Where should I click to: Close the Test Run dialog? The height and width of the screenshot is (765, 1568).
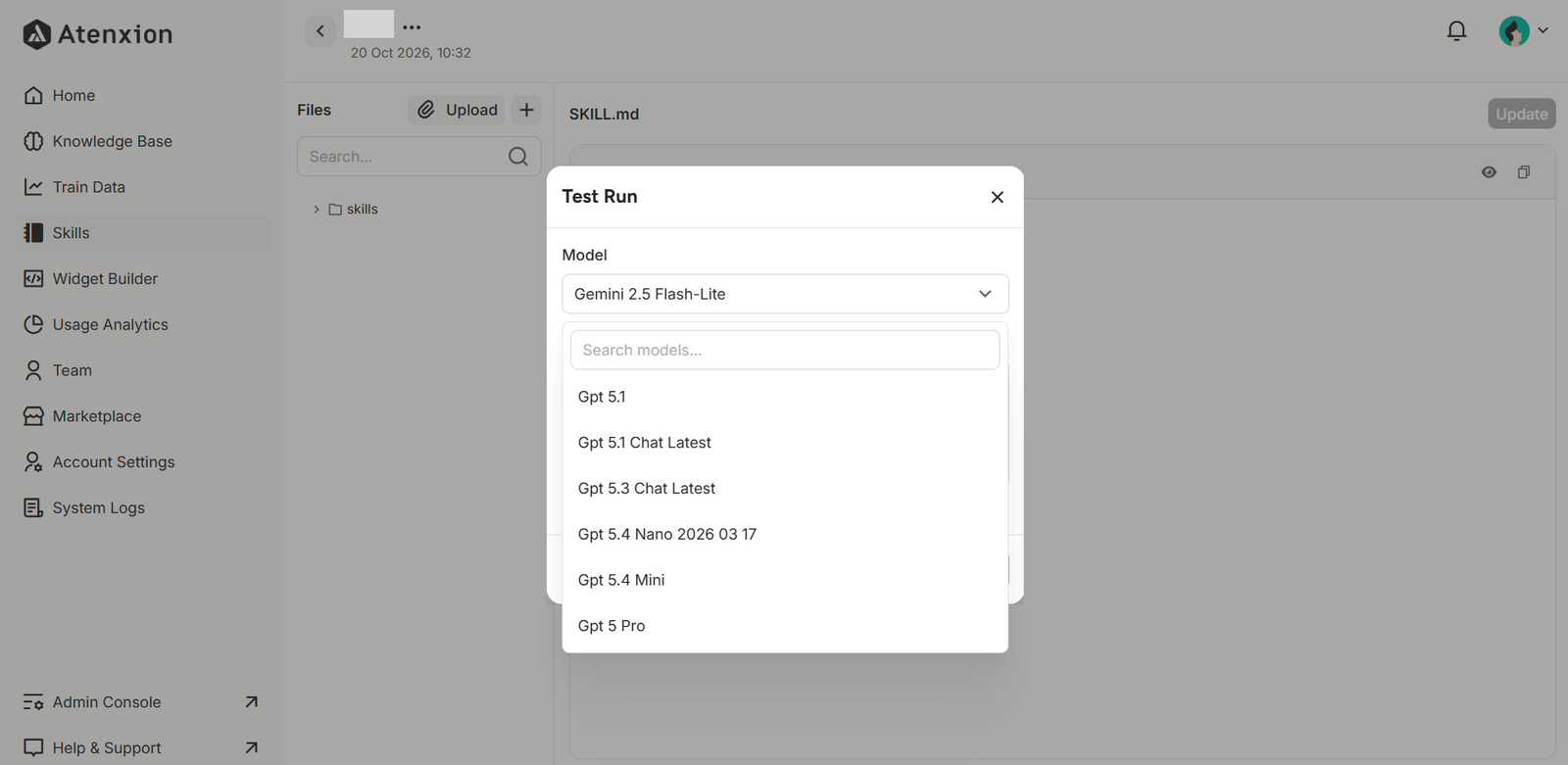click(997, 197)
